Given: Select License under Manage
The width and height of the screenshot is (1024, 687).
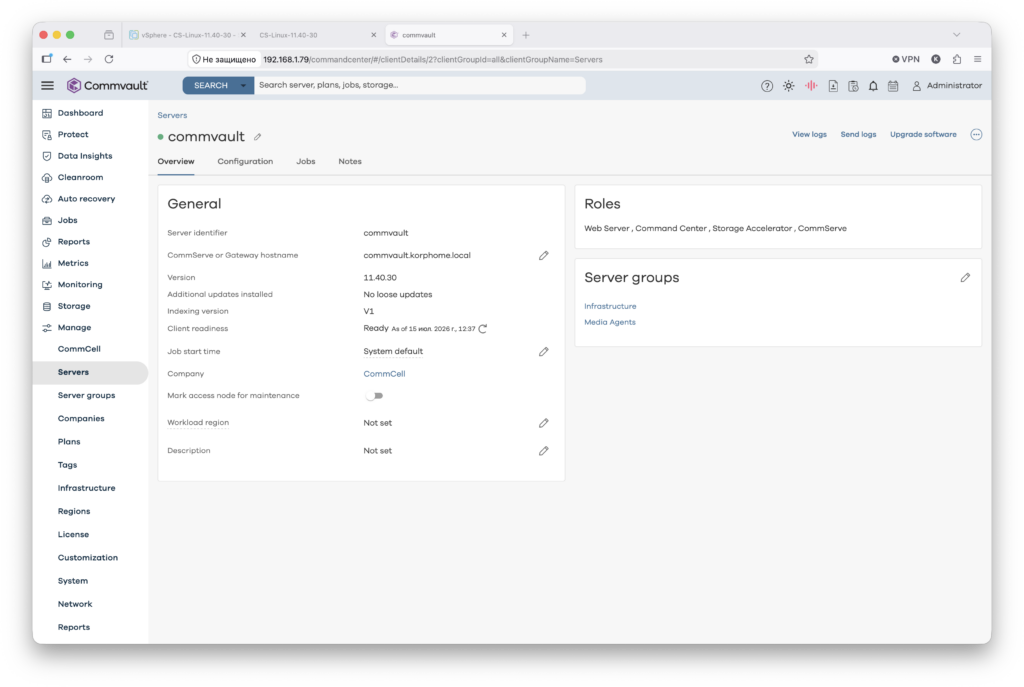Looking at the screenshot, I should 73,535.
